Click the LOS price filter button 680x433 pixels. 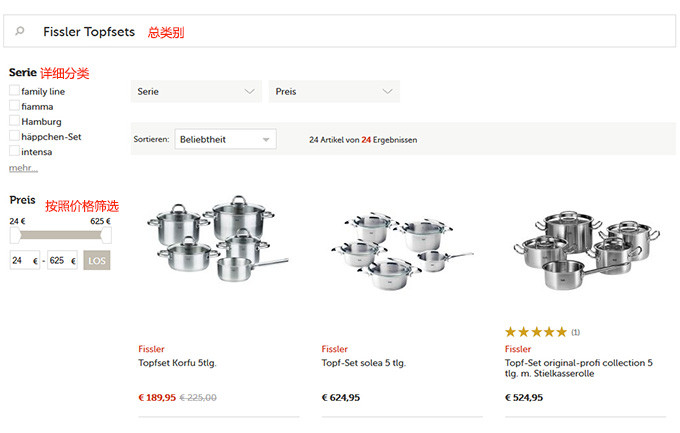[x=97, y=260]
